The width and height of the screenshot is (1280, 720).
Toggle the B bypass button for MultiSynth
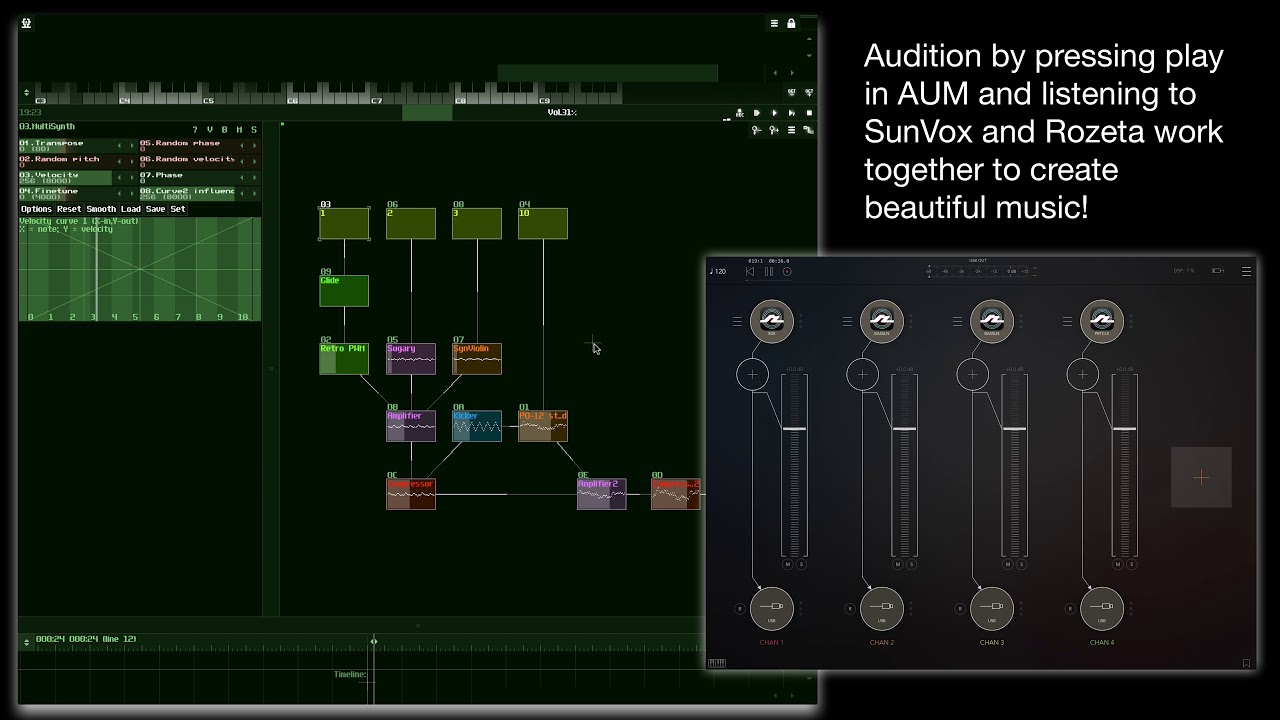point(224,129)
